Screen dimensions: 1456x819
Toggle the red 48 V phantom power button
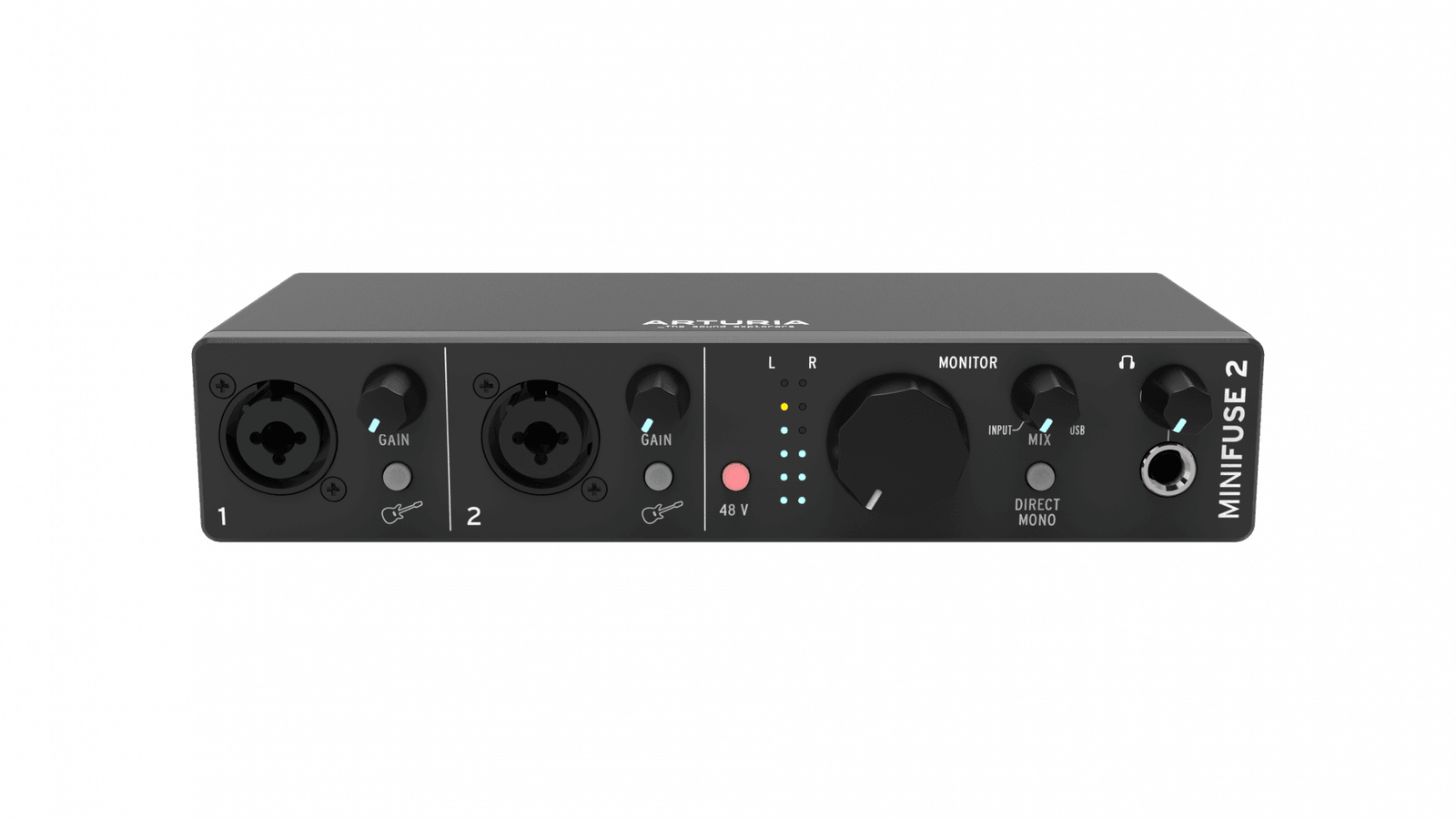click(735, 477)
